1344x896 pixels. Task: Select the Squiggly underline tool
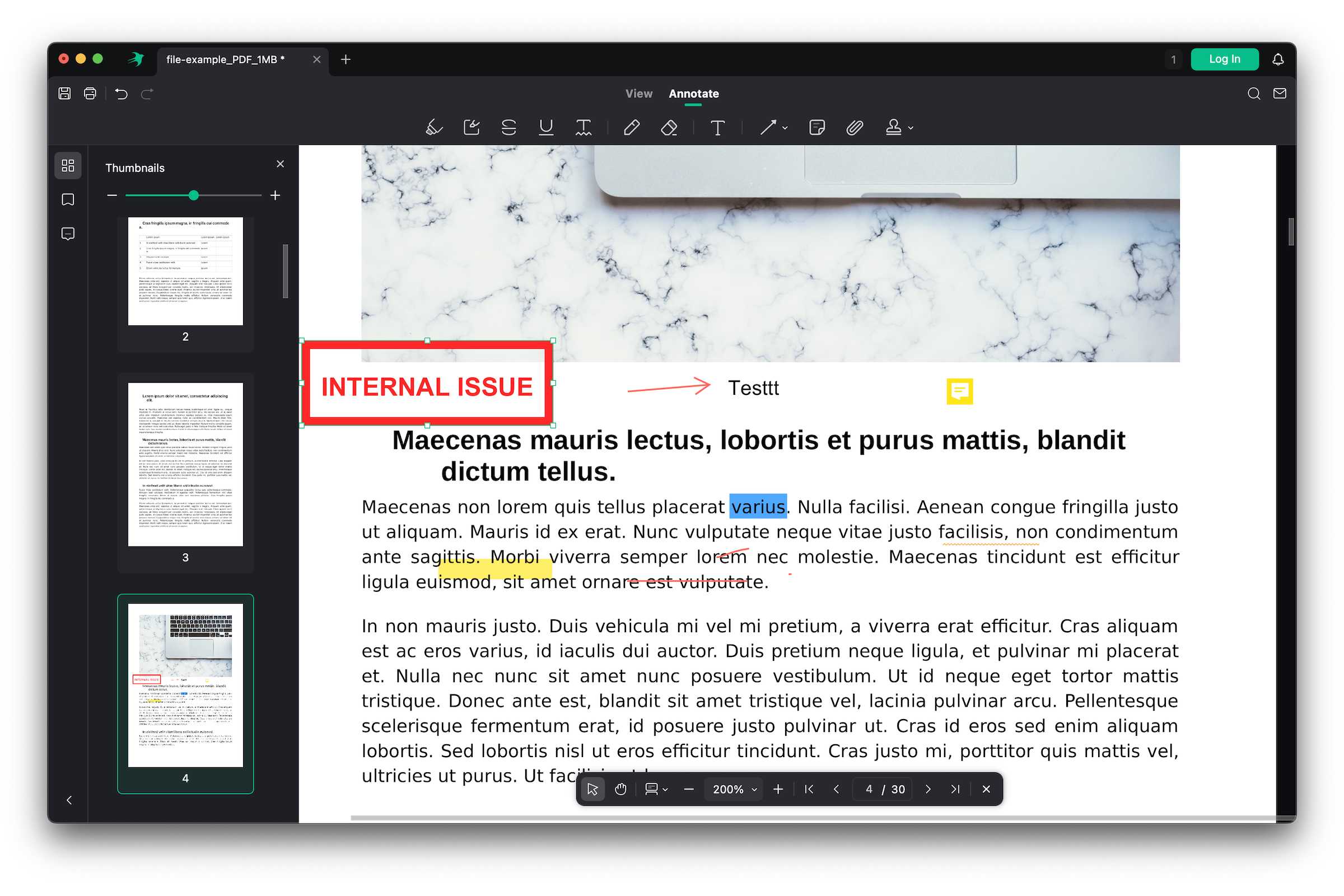(x=584, y=128)
